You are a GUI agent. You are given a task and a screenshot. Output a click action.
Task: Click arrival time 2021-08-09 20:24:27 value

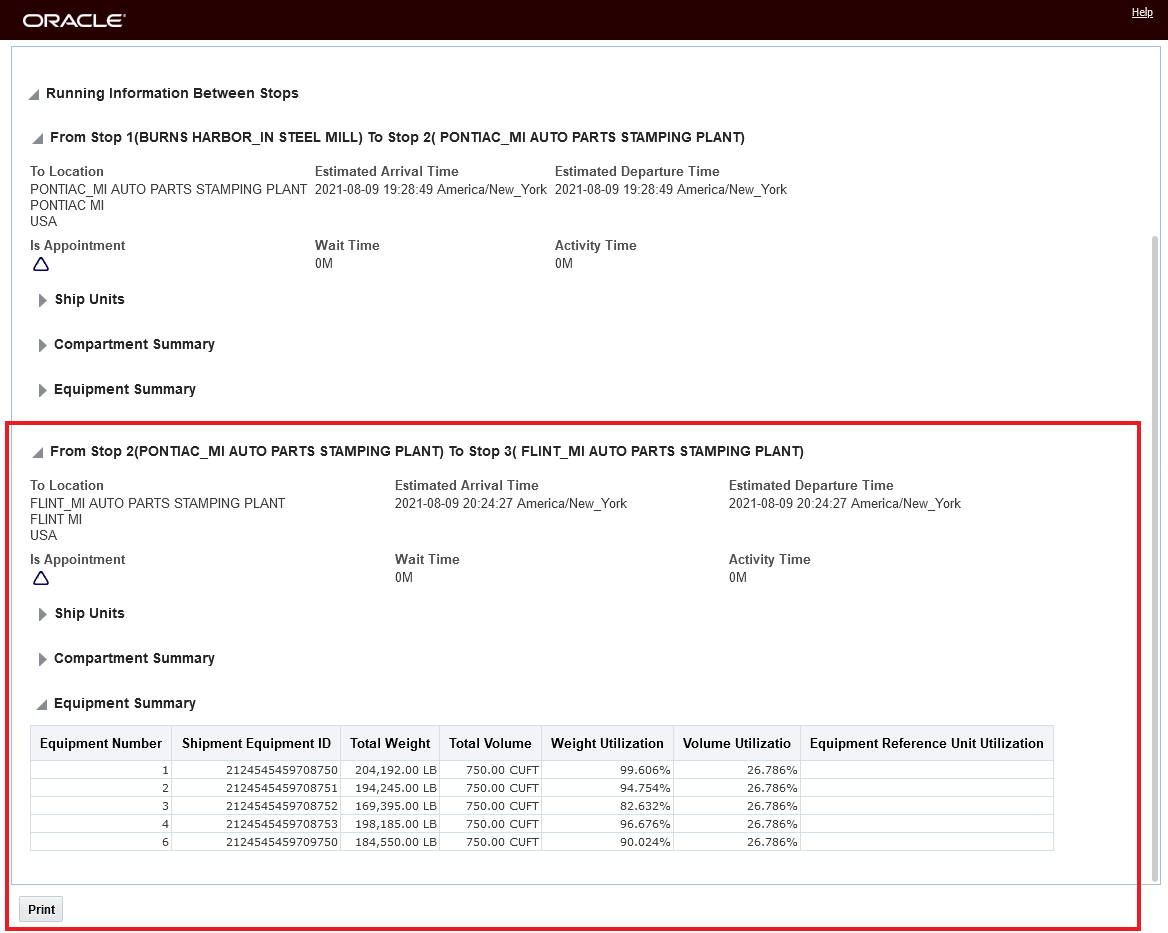click(511, 503)
